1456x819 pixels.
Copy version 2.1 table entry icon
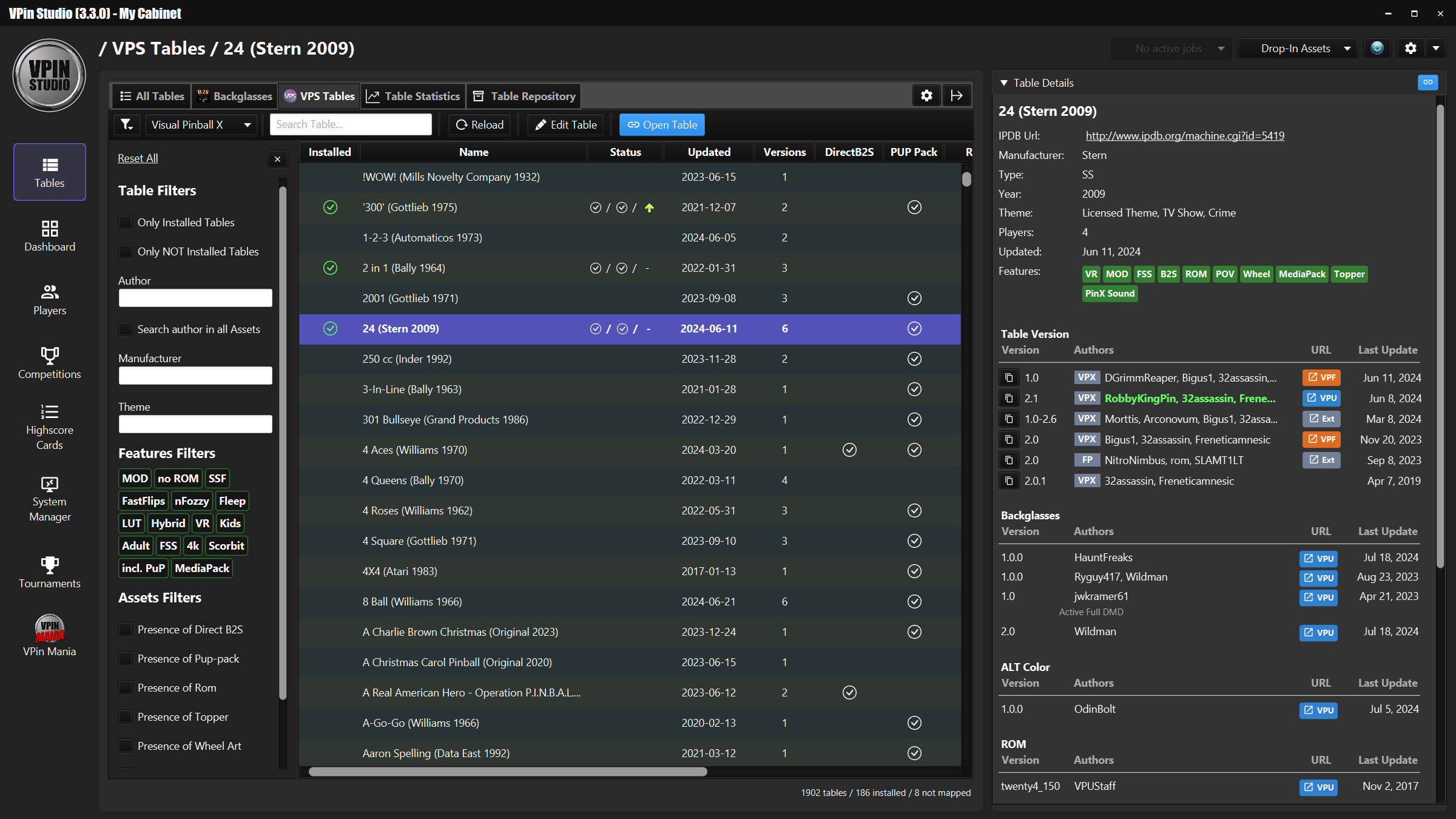coord(1008,399)
